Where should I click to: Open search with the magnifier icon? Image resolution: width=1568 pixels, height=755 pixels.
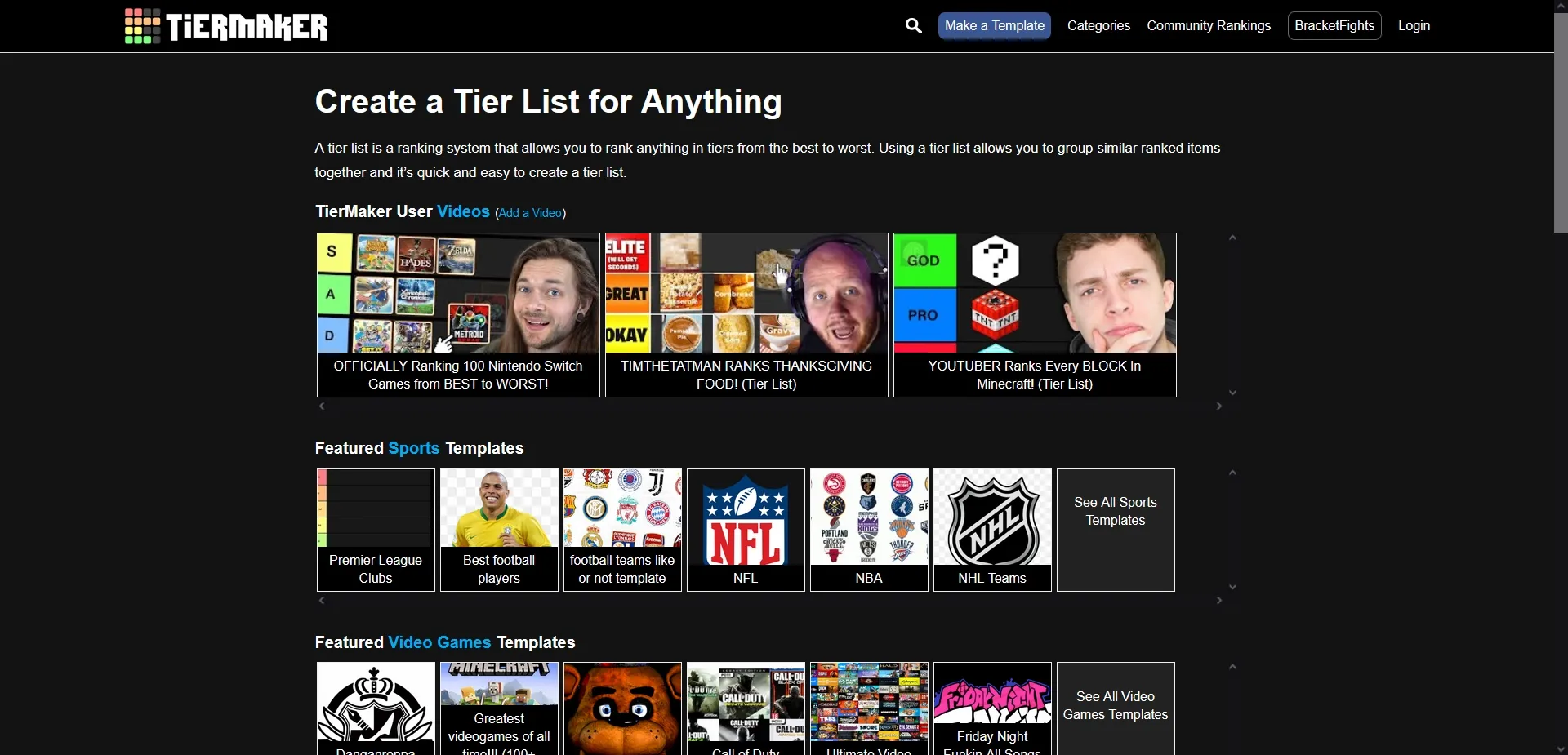coord(914,26)
